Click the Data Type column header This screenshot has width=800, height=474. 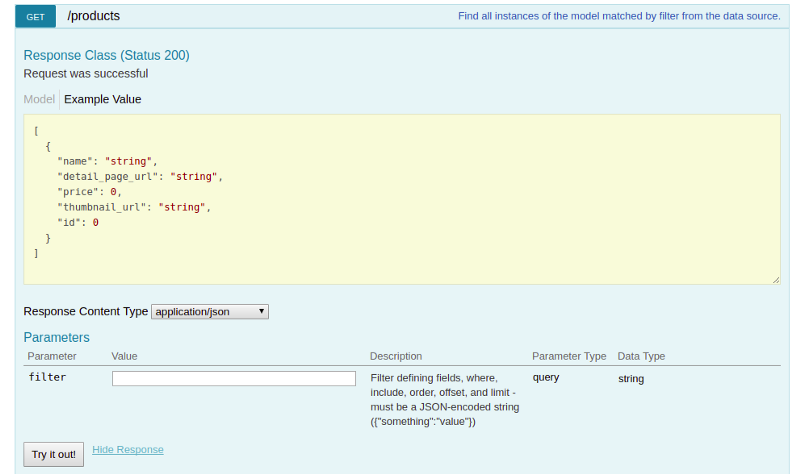tap(641, 356)
